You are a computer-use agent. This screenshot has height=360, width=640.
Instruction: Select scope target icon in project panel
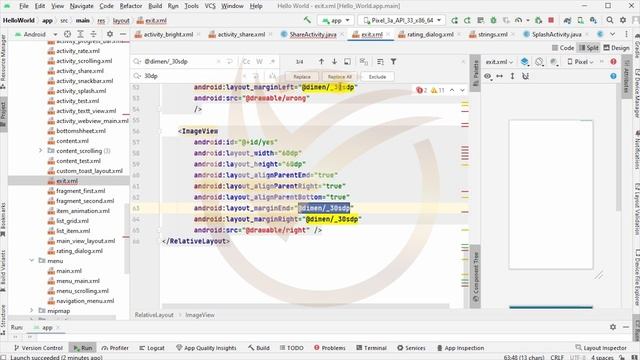click(67, 34)
